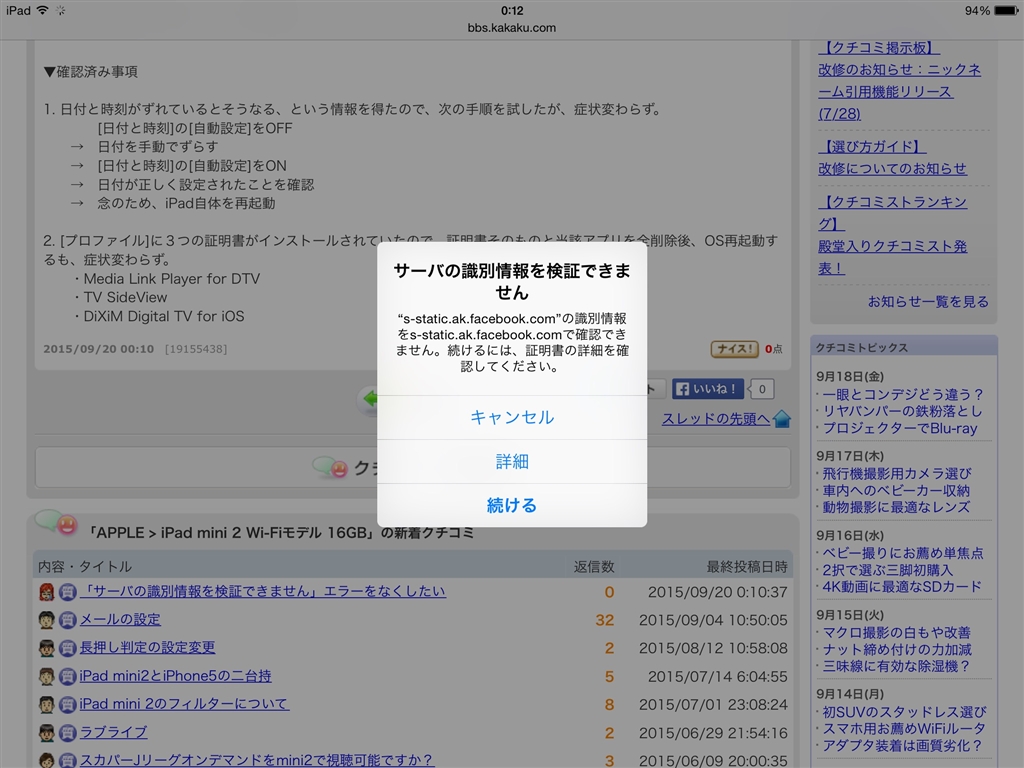Click avatar icon of the ラブライブ row
This screenshot has height=768, width=1024.
[x=46, y=733]
